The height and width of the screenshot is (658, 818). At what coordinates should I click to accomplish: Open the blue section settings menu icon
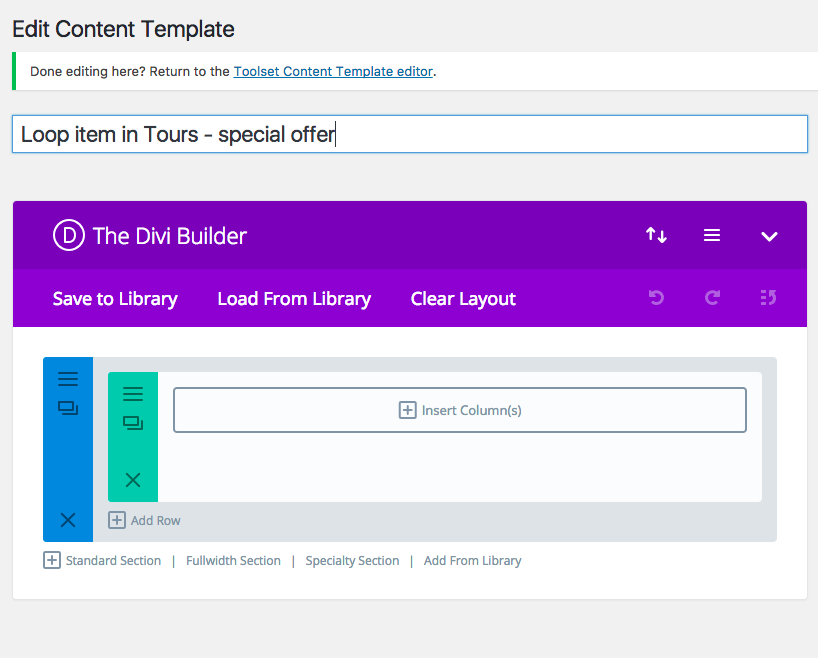pos(68,379)
